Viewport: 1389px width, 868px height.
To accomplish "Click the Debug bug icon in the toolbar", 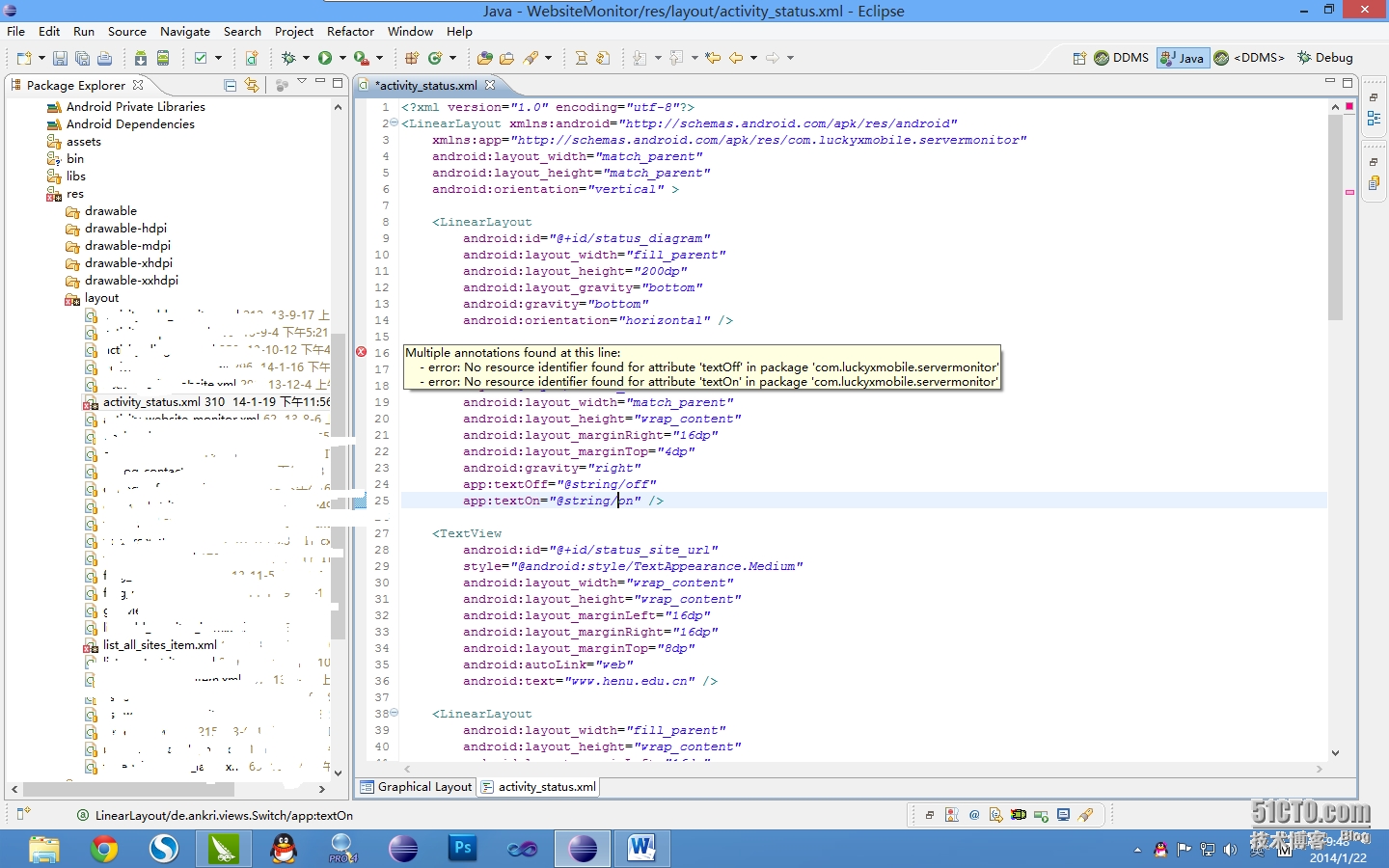I will [287, 58].
